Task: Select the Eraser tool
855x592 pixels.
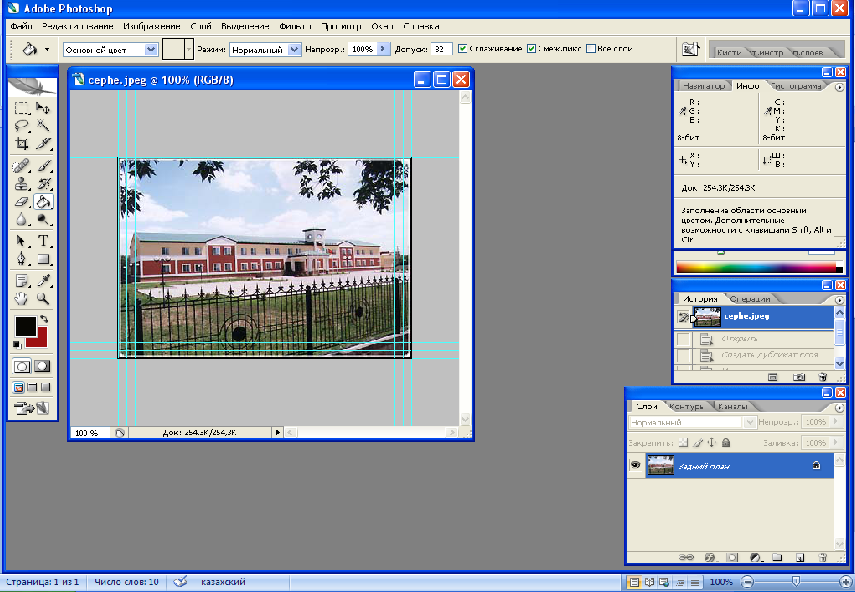Action: coord(22,202)
